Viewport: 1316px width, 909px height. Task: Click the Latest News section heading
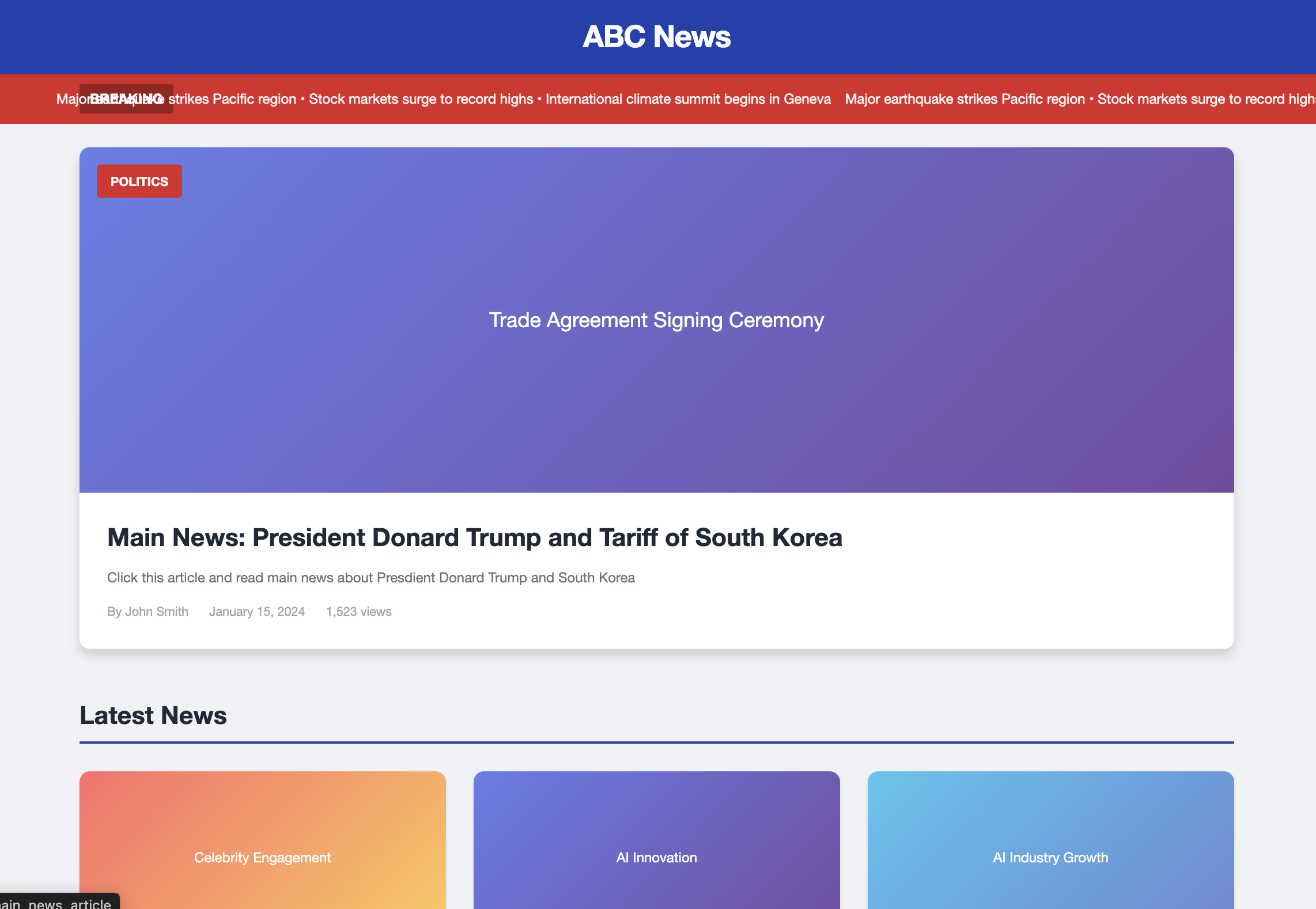(x=153, y=715)
